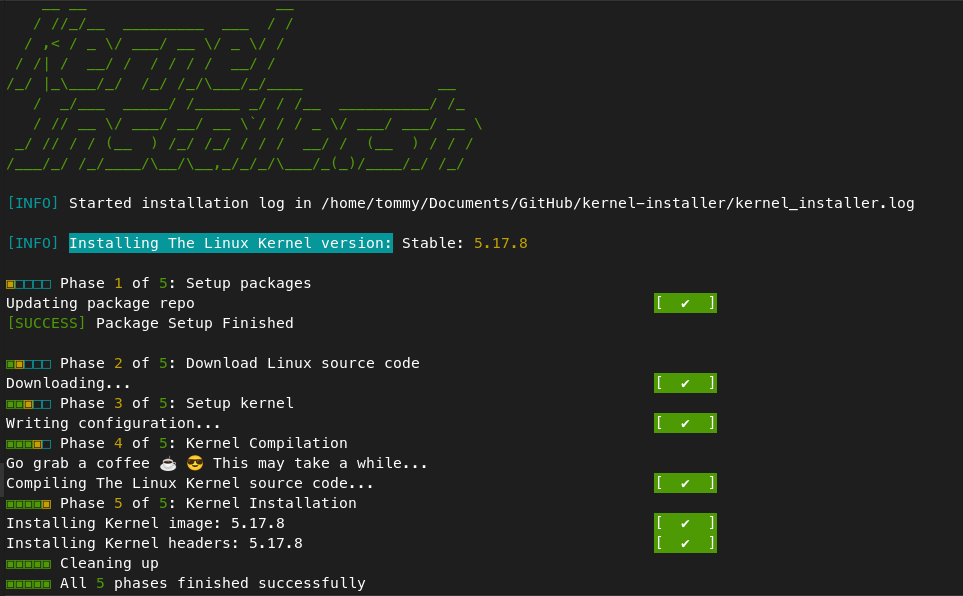Viewport: 963px width, 596px height.
Task: Click 'Installing Kernel image: 5.17.8' text
Action: (145, 523)
